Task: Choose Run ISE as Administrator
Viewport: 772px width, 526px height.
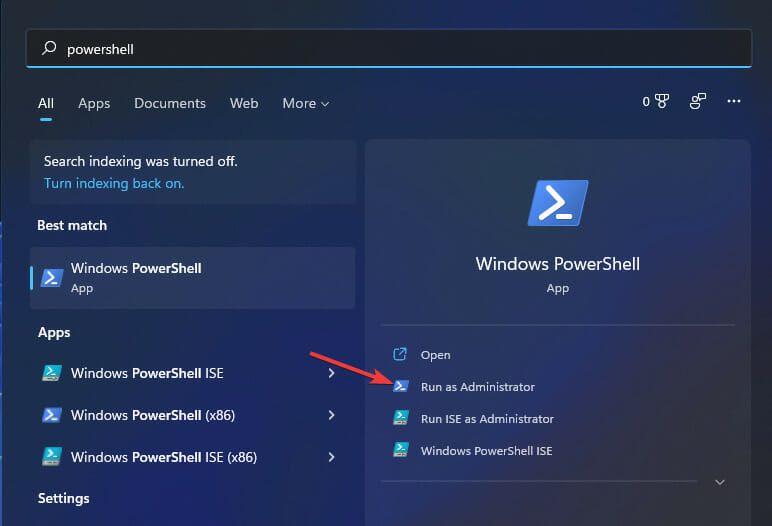Action: (487, 419)
